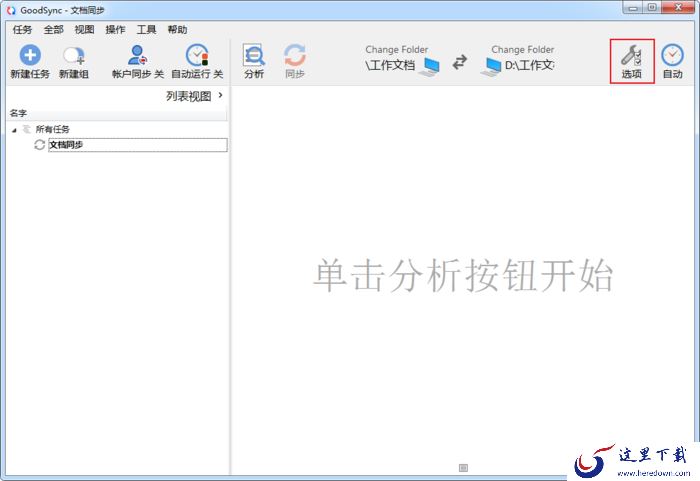
Task: Open the 工具 (Tools) menu
Action: pyautogui.click(x=146, y=29)
